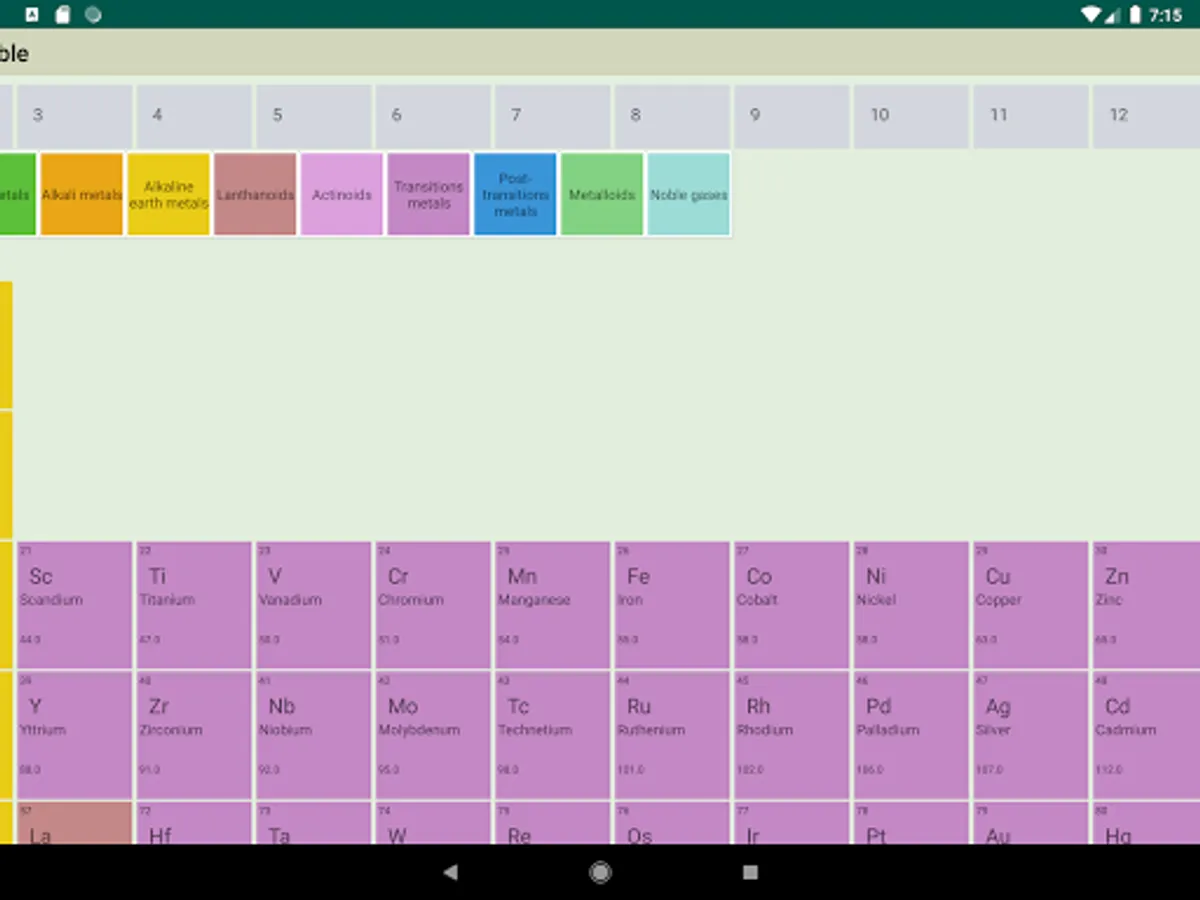This screenshot has width=1200, height=900.
Task: Open the Yttrium (Y) element tile
Action: 75,735
